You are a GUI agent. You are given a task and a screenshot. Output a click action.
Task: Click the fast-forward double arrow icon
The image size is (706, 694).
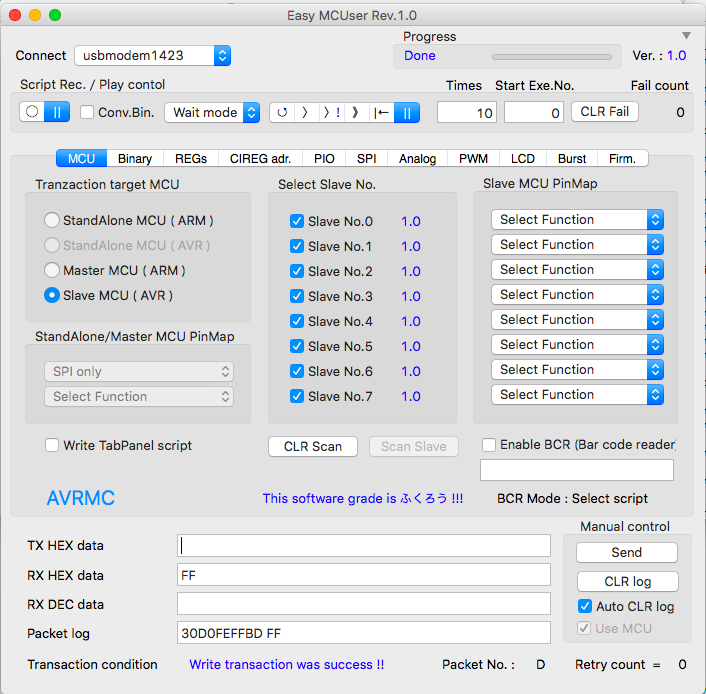pyautogui.click(x=356, y=113)
